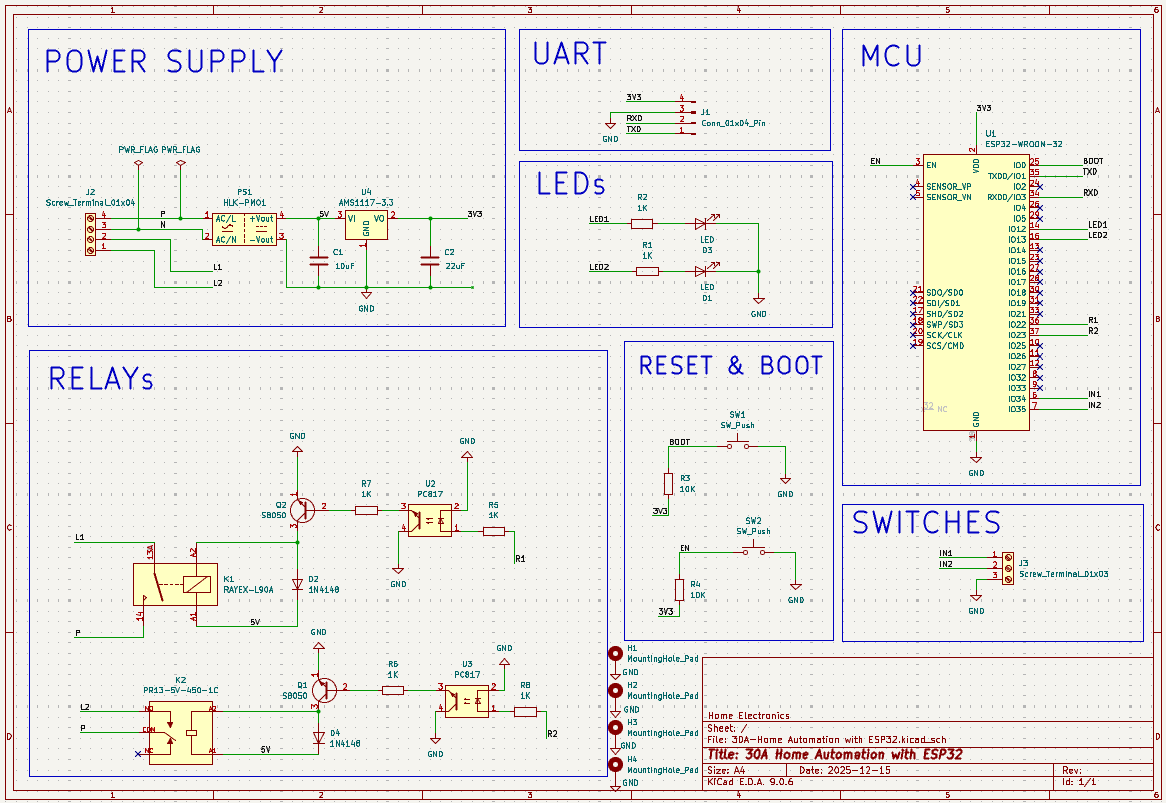This screenshot has width=1166, height=803.
Task: Click the LED1 net label in the LEDs section
Action: point(599,219)
